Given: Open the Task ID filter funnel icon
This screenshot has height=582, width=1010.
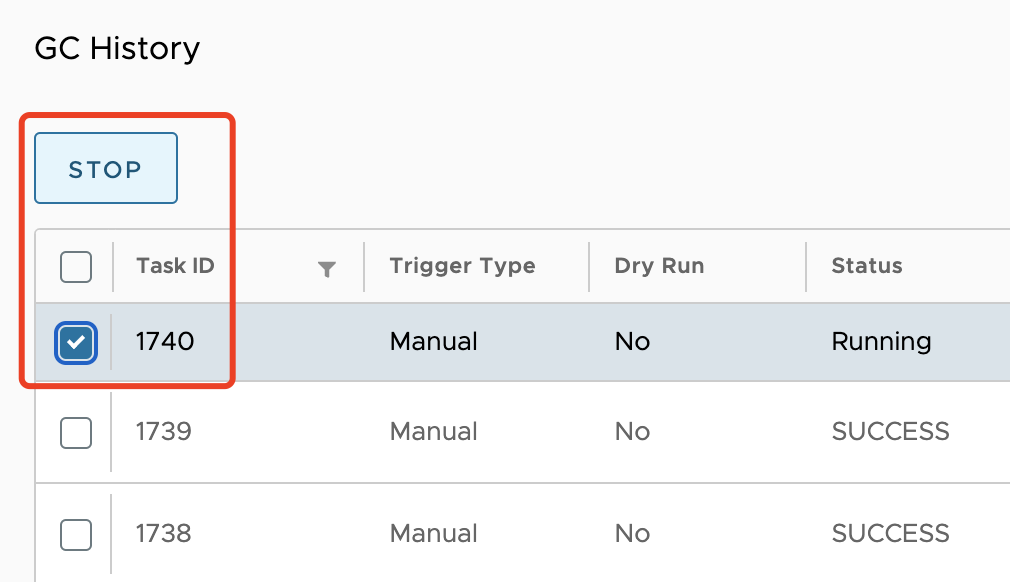Looking at the screenshot, I should click(327, 267).
